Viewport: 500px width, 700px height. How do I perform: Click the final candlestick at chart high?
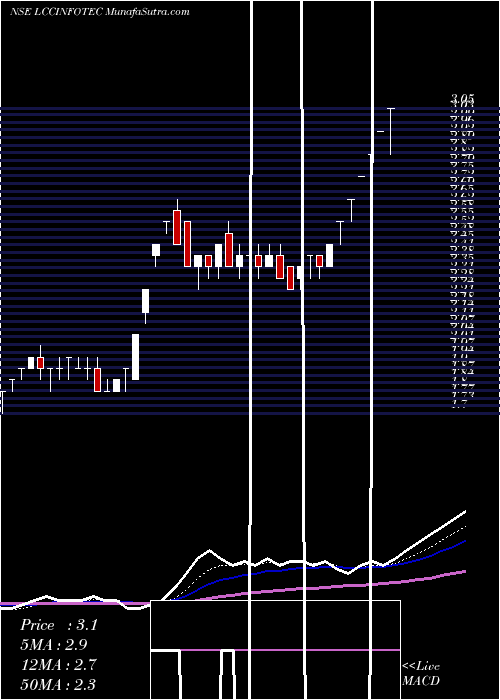pos(391,131)
